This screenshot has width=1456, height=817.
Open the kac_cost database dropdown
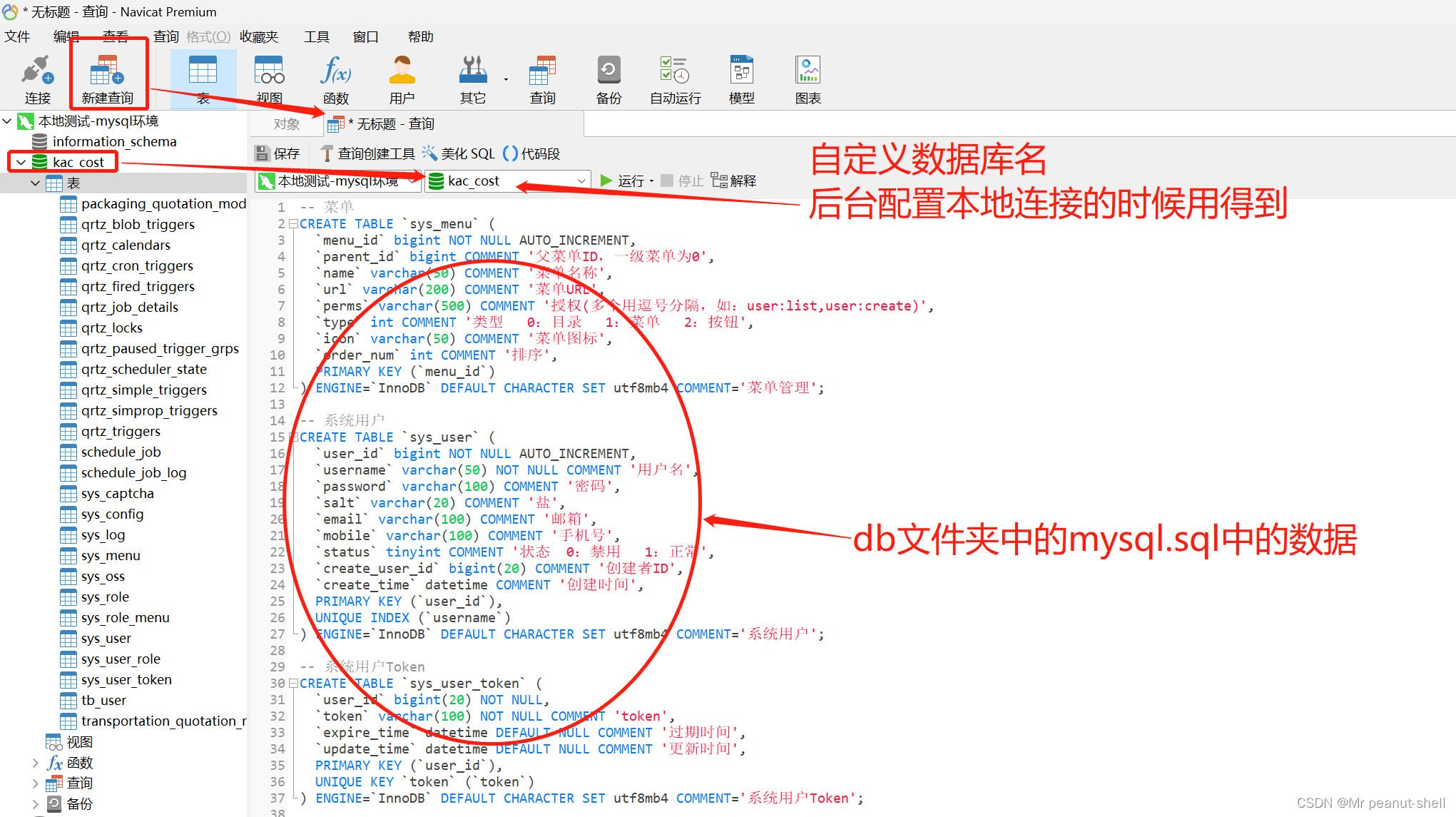[x=581, y=181]
